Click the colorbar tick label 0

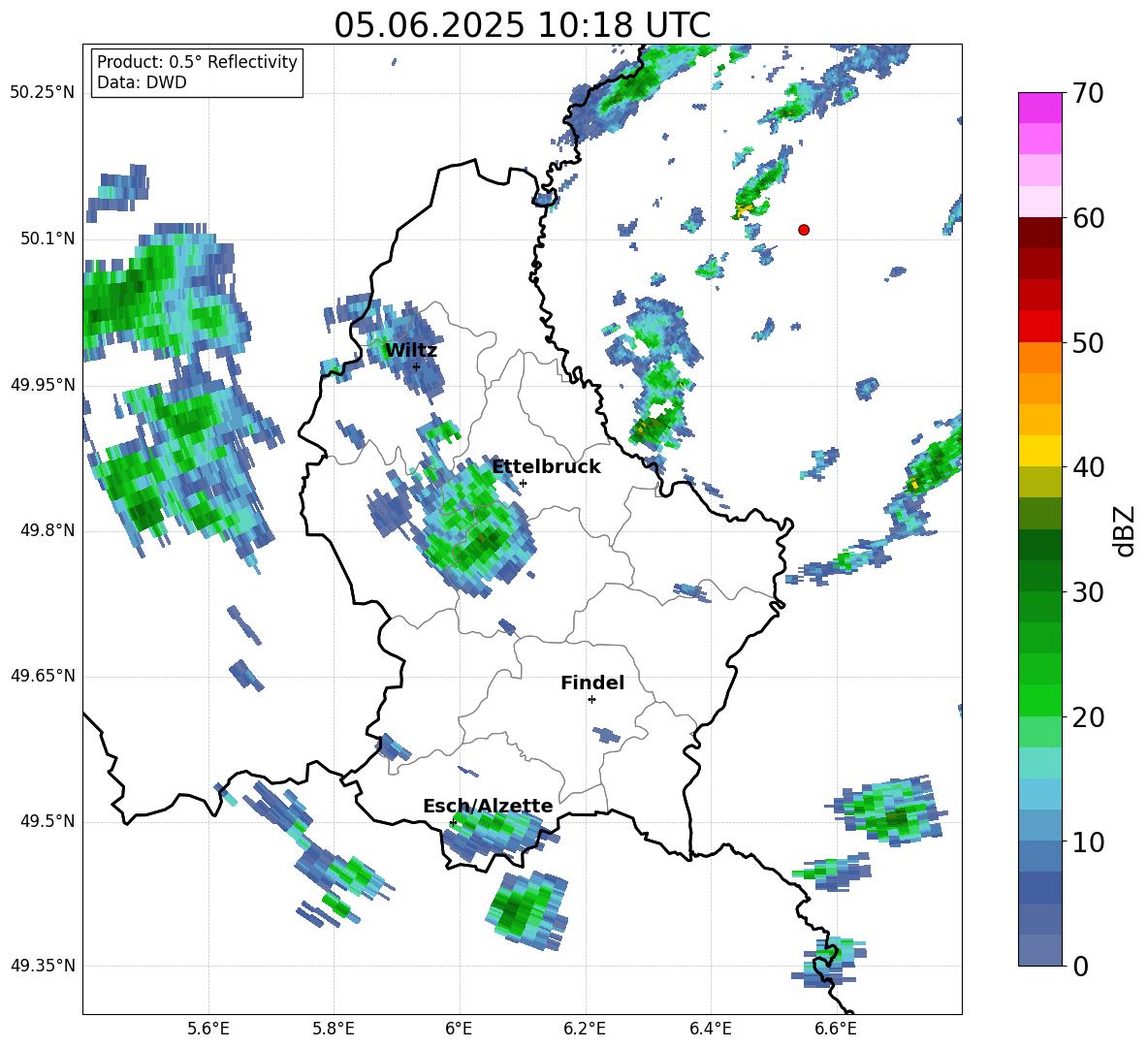[1080, 967]
